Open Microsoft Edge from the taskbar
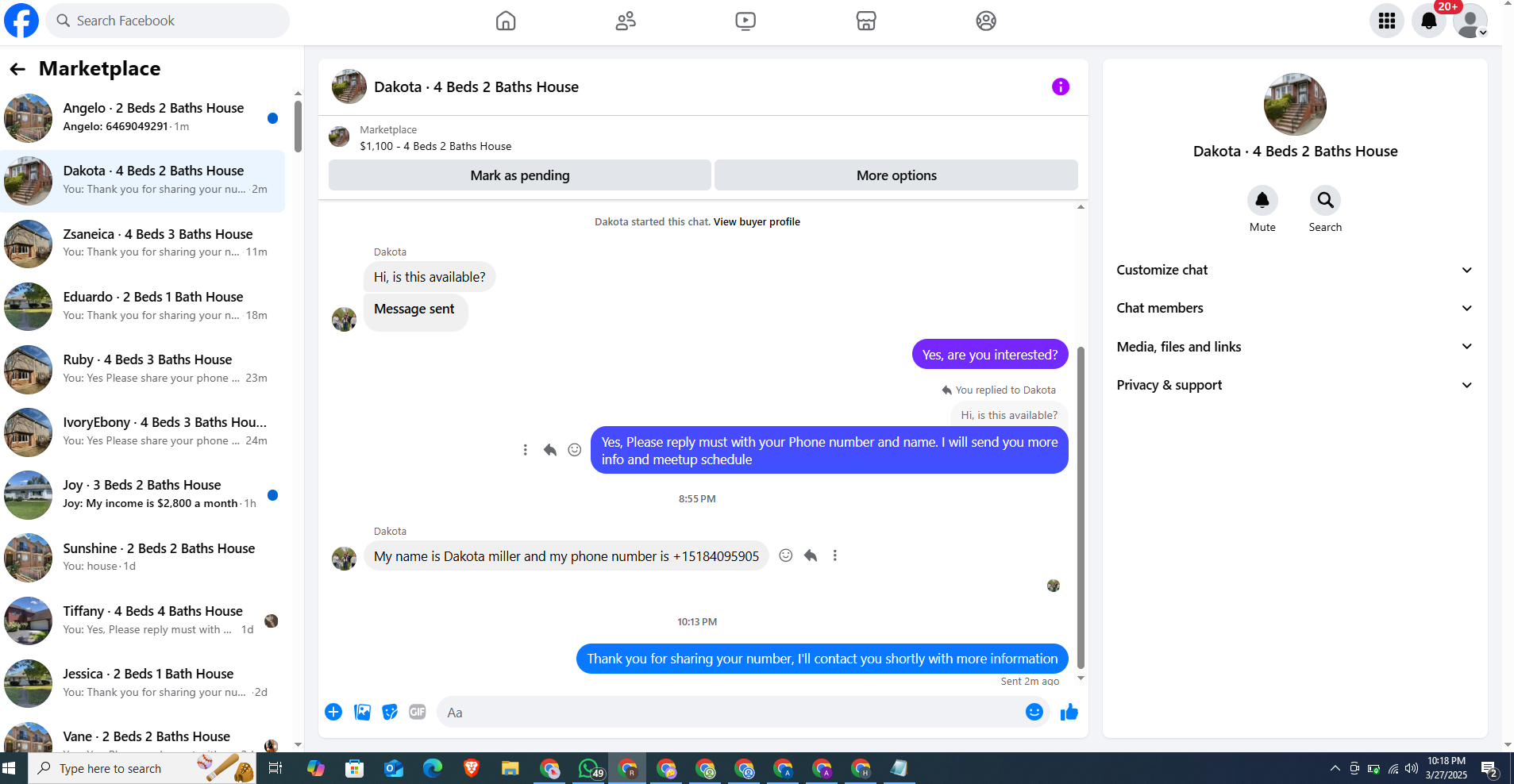The width and height of the screenshot is (1514, 784). pos(433,768)
